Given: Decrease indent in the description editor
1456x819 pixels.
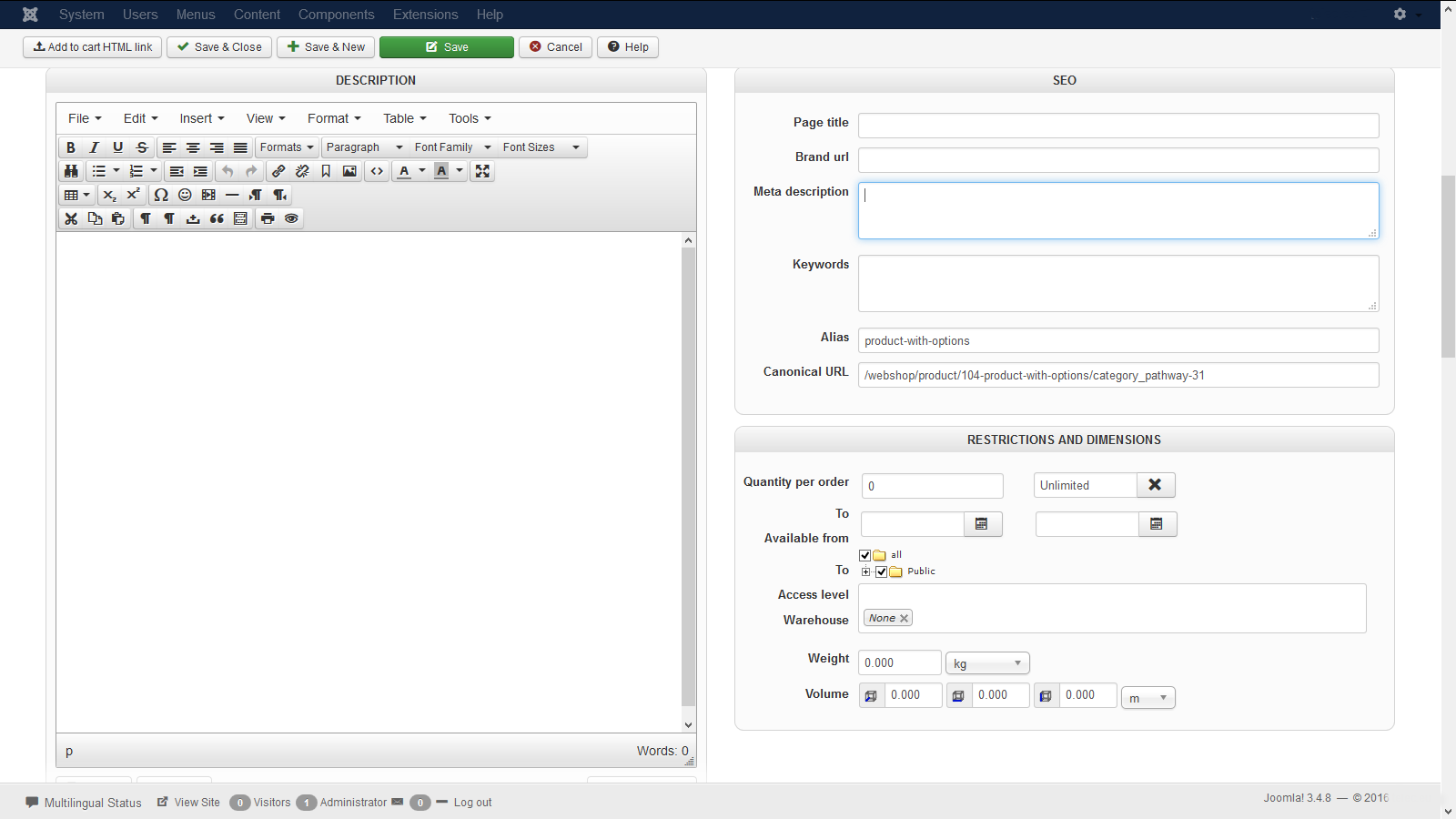Looking at the screenshot, I should point(177,171).
